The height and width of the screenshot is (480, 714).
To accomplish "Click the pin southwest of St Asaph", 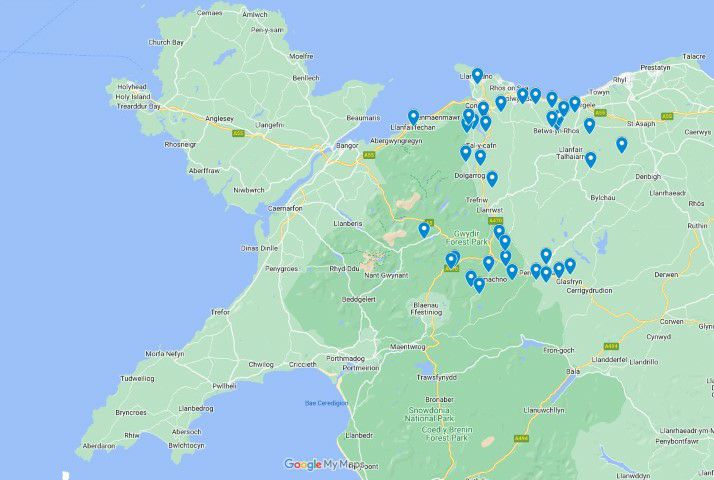I will [x=621, y=144].
